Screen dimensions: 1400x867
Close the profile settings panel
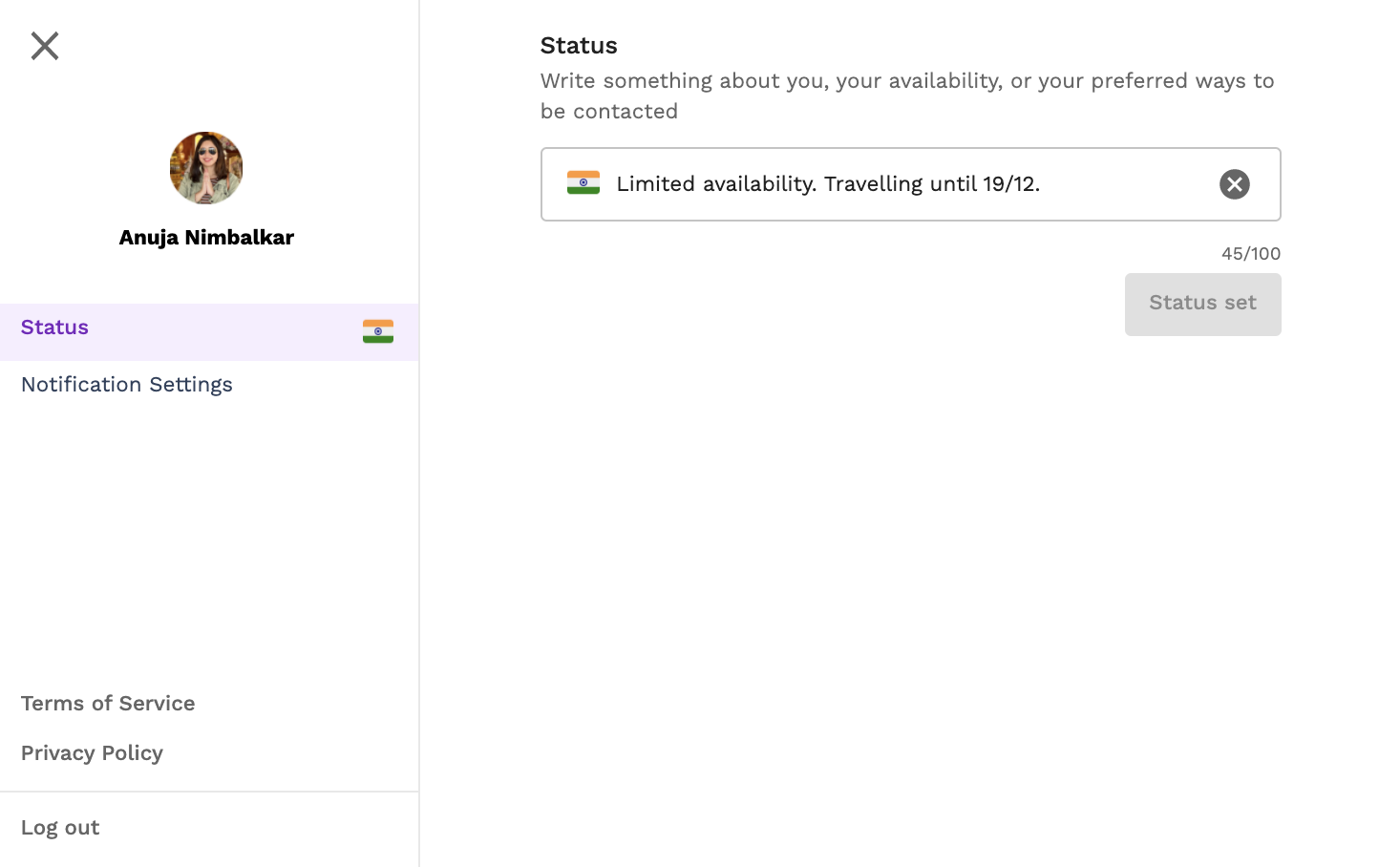click(x=45, y=46)
